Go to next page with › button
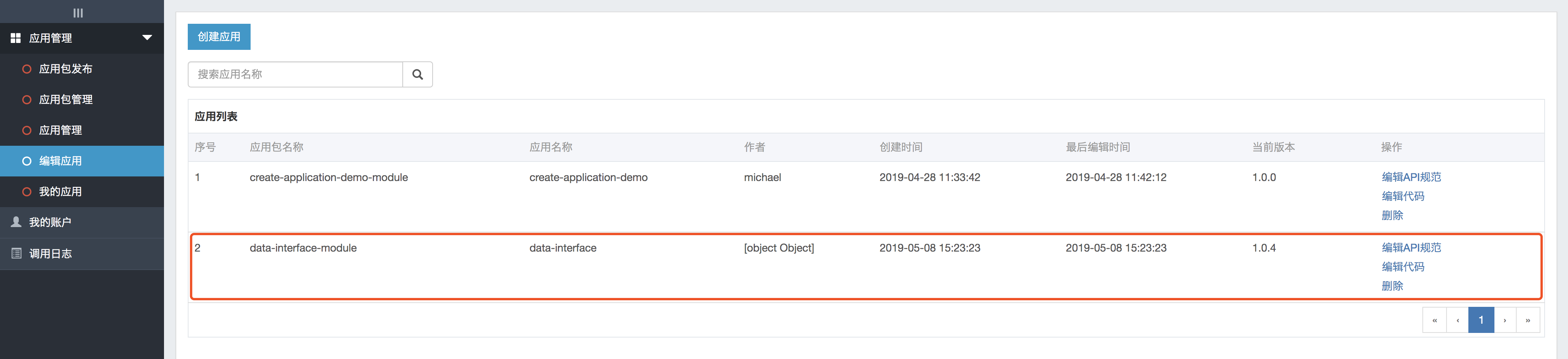Screen dimensions: 1568x359 point(1505,320)
